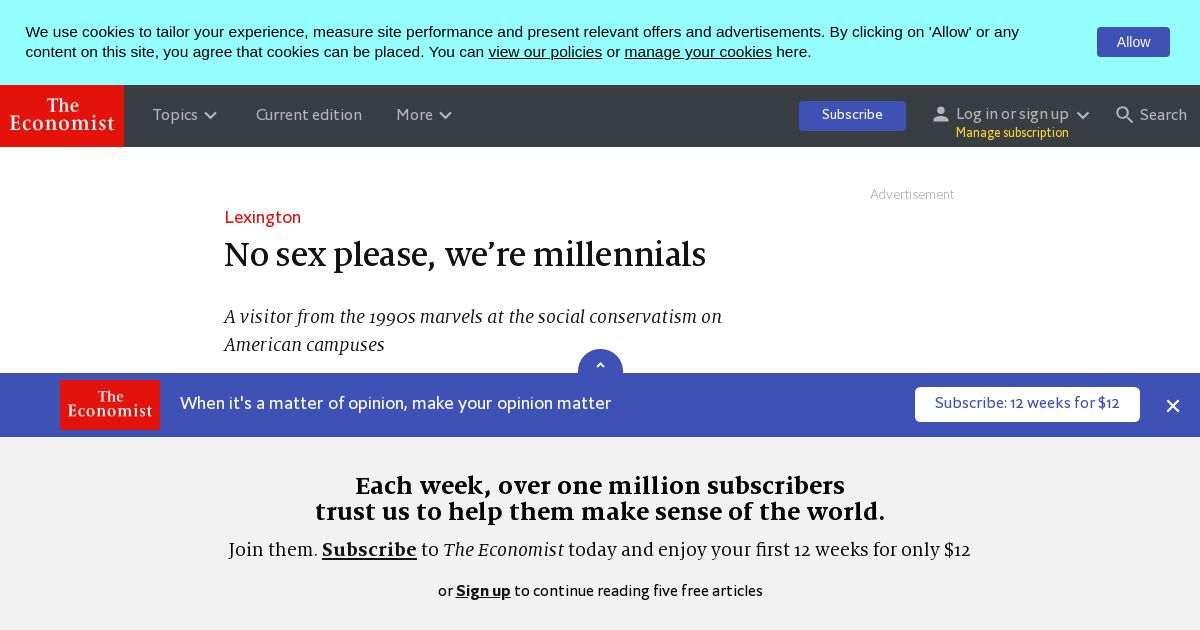Expand Log in or sign up arrow
Screen dimensions: 1200x630
(x=1083, y=116)
